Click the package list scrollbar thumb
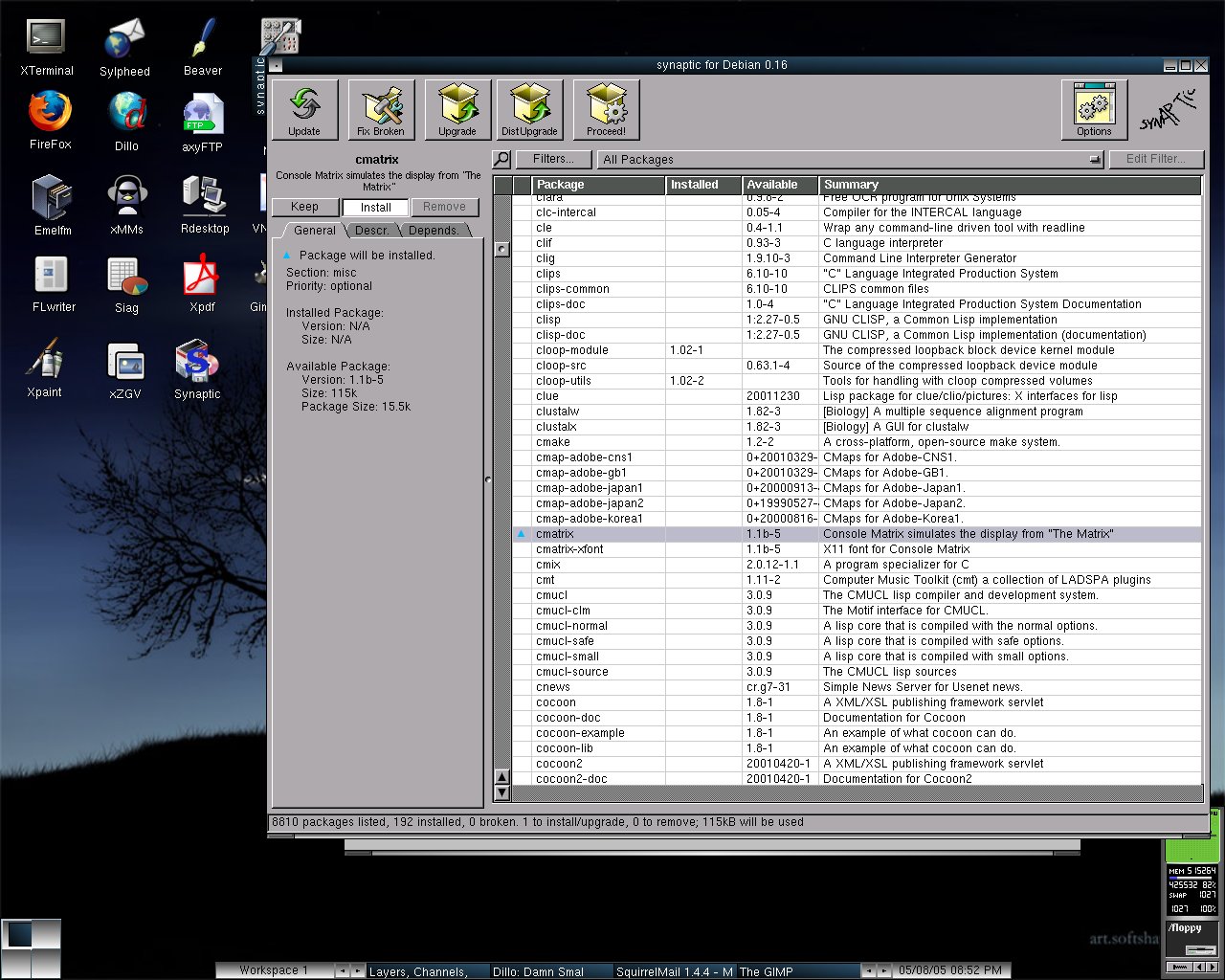The image size is (1225, 980). [x=501, y=249]
